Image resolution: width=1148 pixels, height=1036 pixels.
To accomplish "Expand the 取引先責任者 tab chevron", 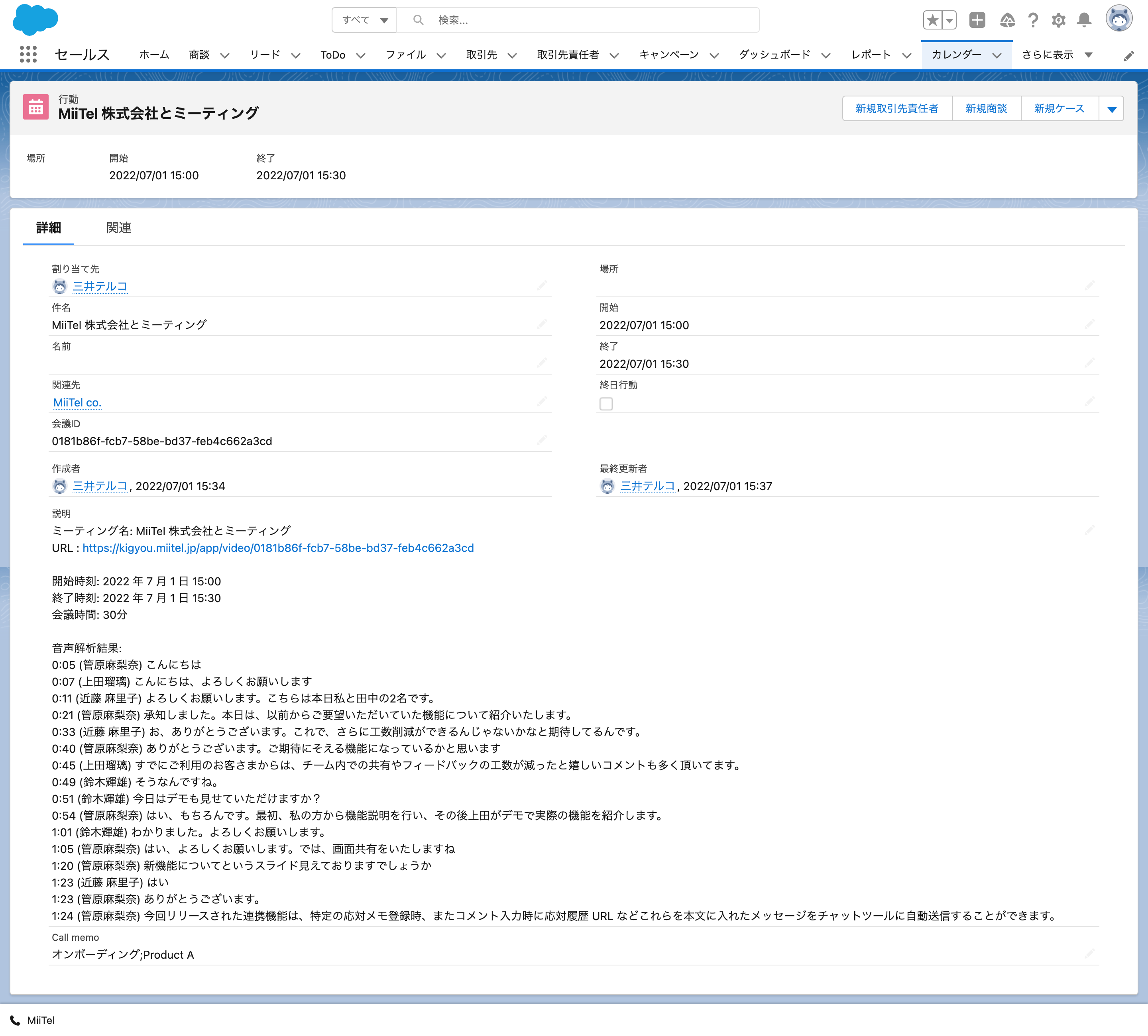I will 614,55.
